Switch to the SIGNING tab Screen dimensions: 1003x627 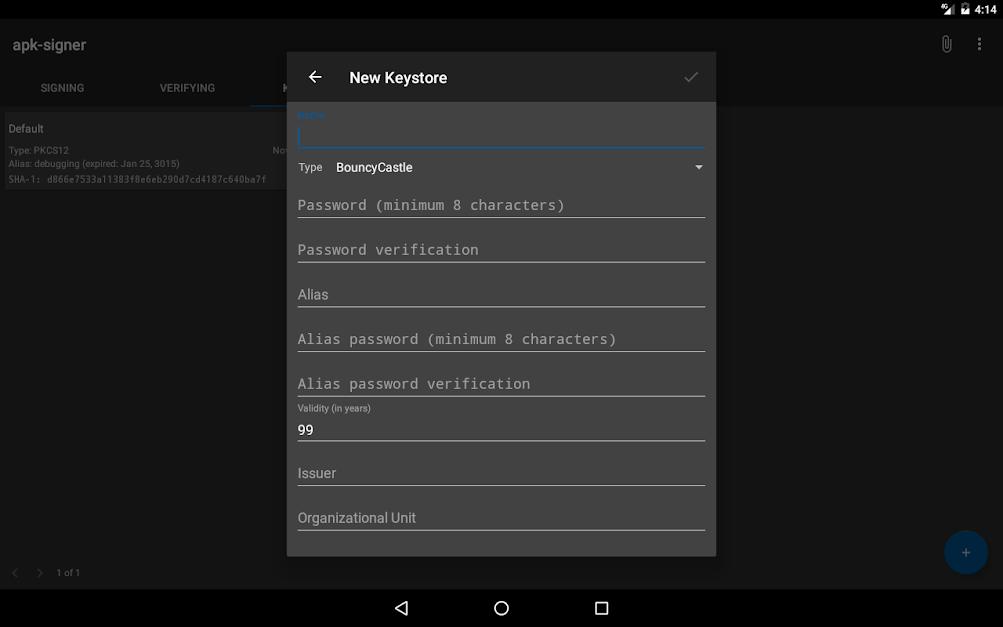(62, 88)
